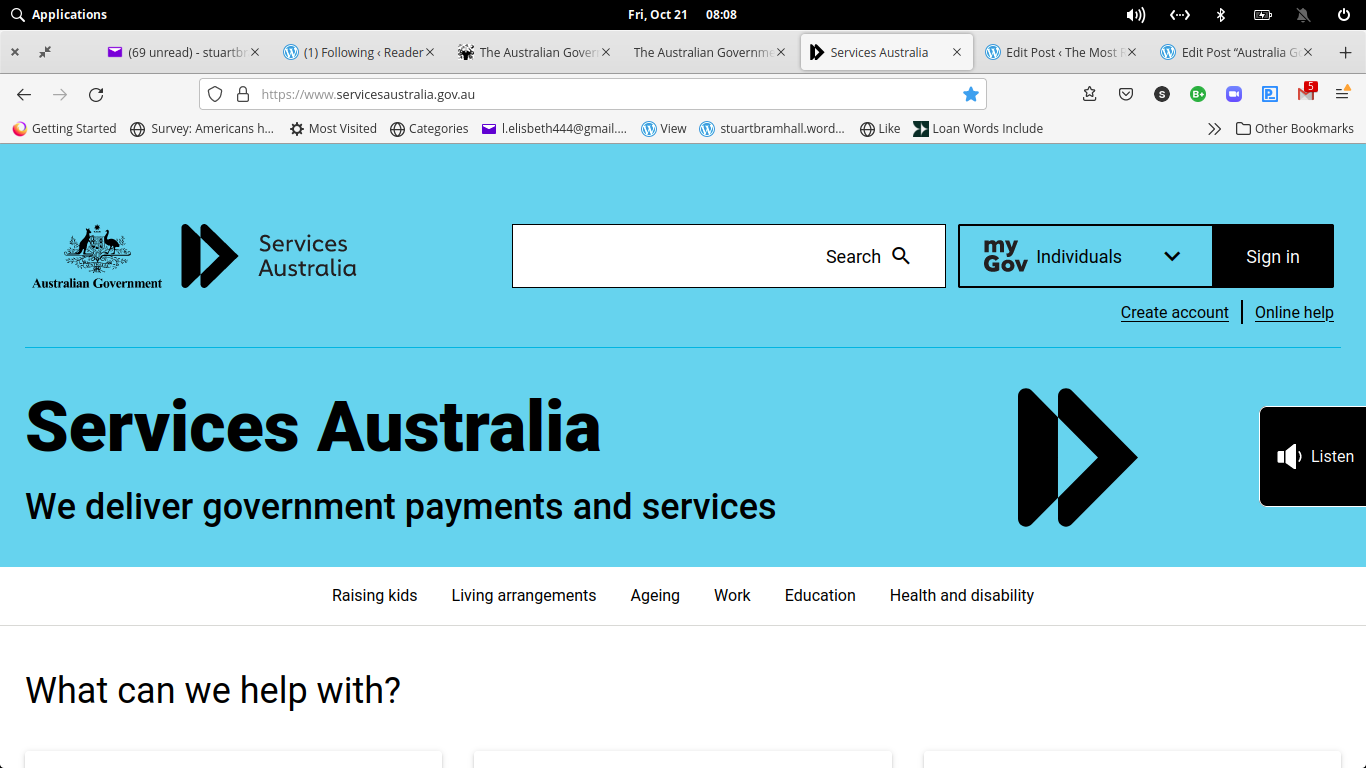Open the Raising kids menu item
The height and width of the screenshot is (768, 1366).
coord(374,595)
